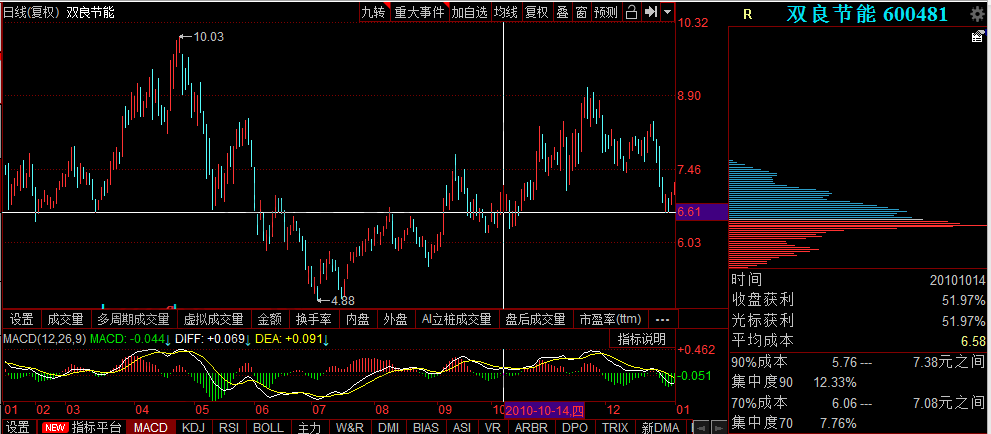Image resolution: width=991 pixels, height=434 pixels.
Task: Switch to the KDJ indicator tab
Action: [192, 427]
